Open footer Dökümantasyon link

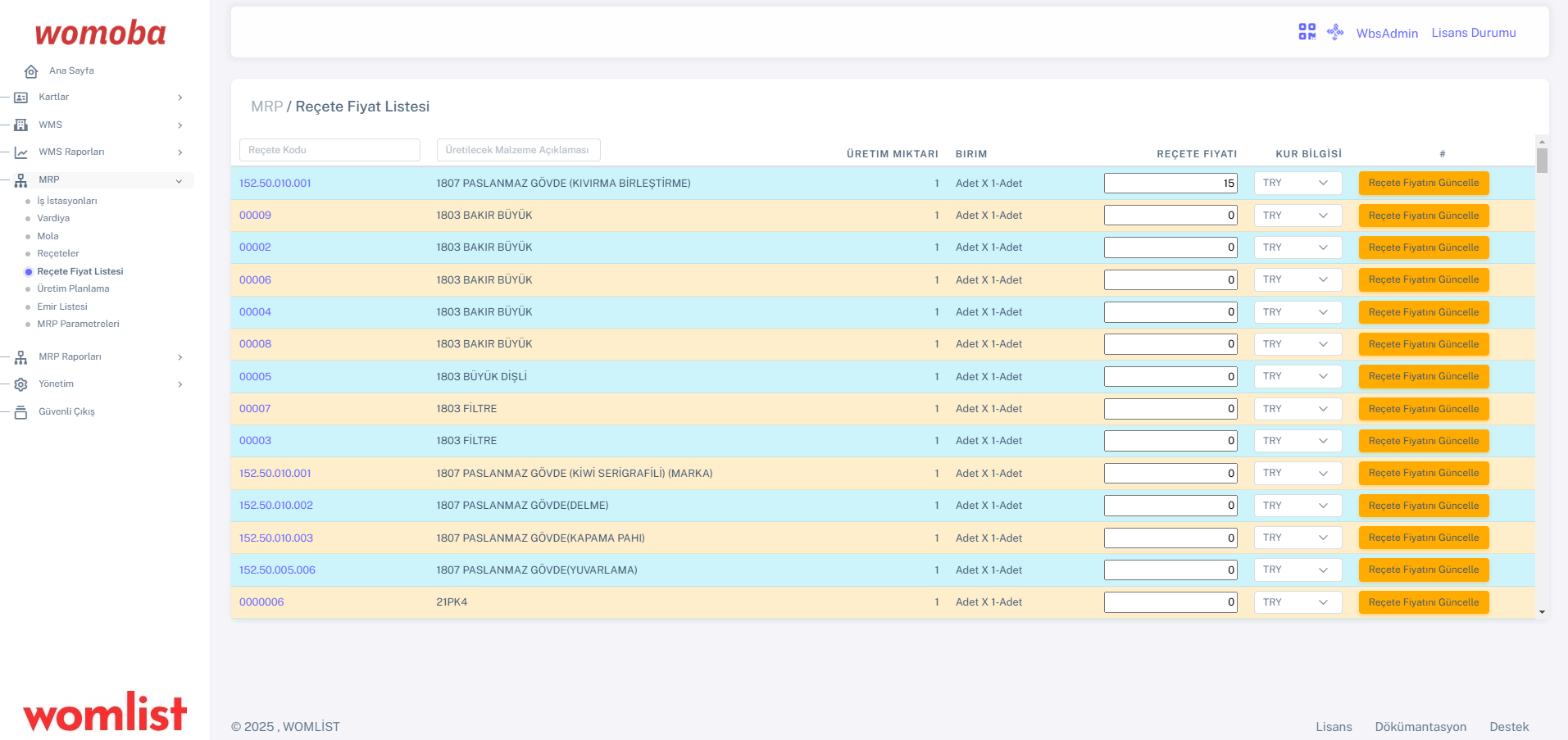click(1420, 727)
